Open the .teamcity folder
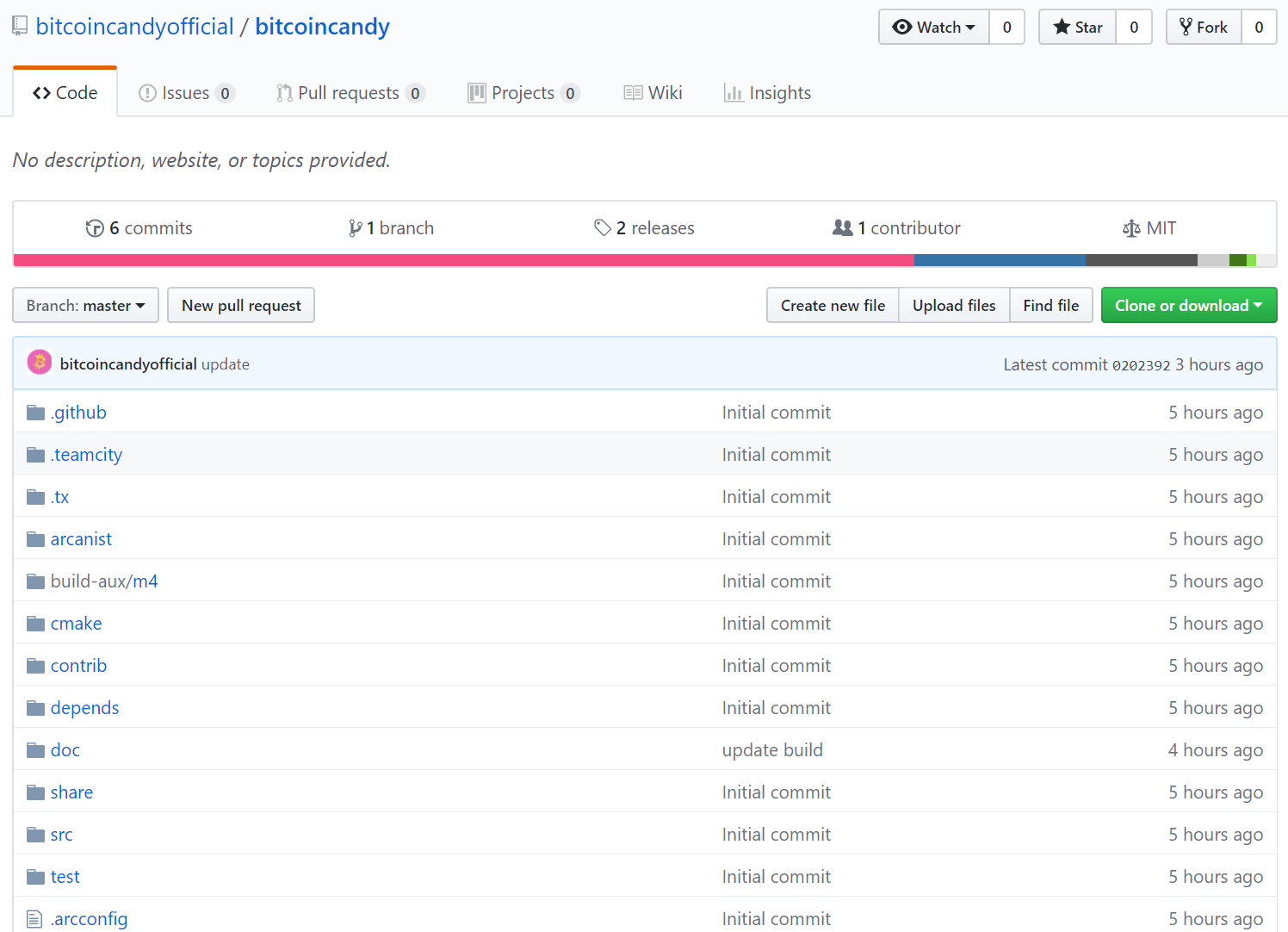Viewport: 1288px width, 932px height. click(x=86, y=455)
